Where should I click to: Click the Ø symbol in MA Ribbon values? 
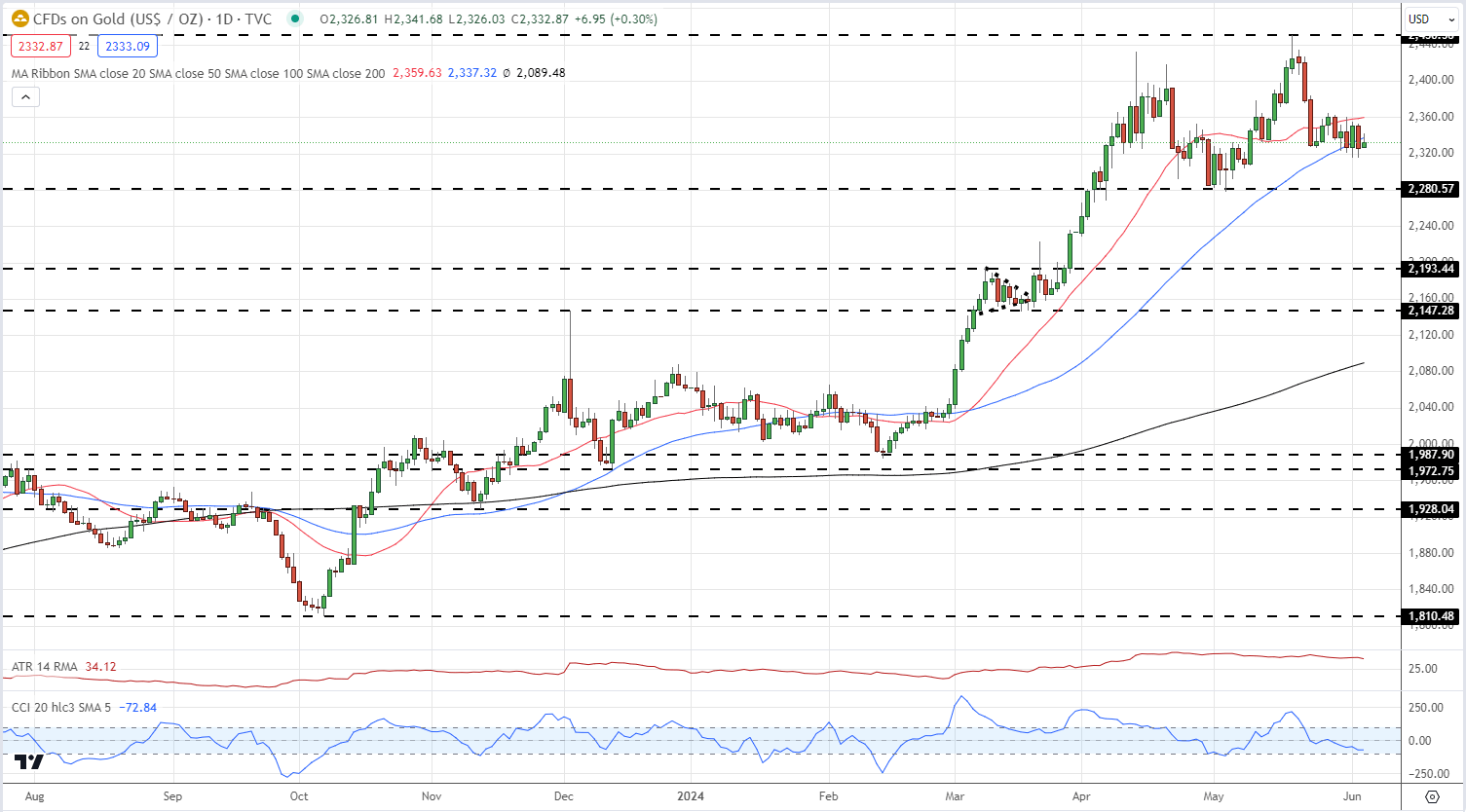tap(507, 73)
